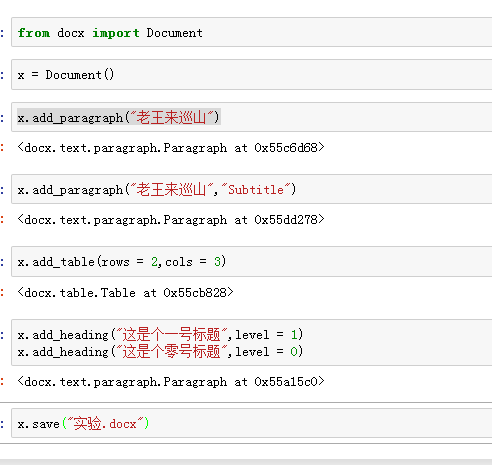Click the Paragraph output at 0x55a15c0
This screenshot has height=465, width=492.
click(171, 382)
